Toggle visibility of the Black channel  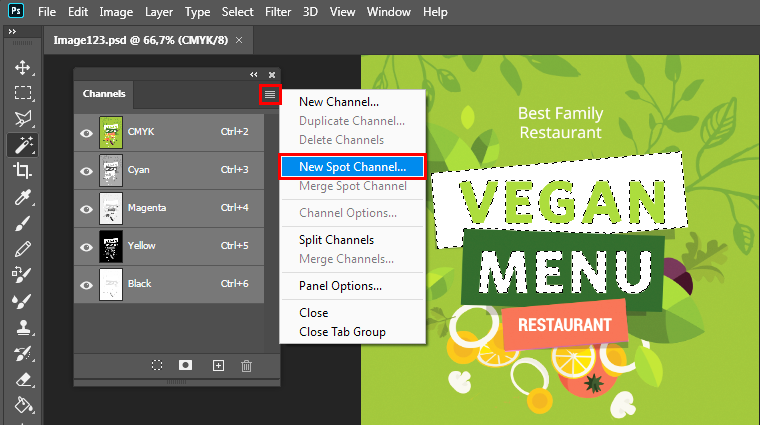click(x=86, y=284)
